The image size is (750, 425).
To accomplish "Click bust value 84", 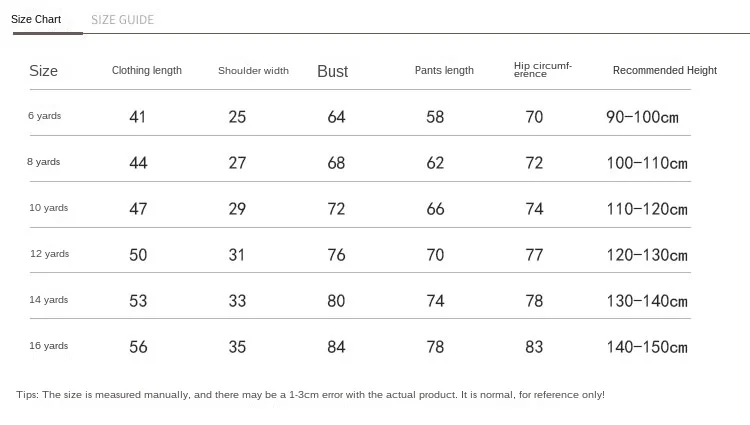I will [x=336, y=347].
